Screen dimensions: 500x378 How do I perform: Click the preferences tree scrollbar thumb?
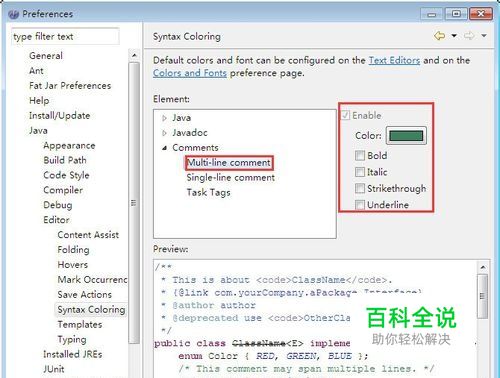tap(134, 203)
